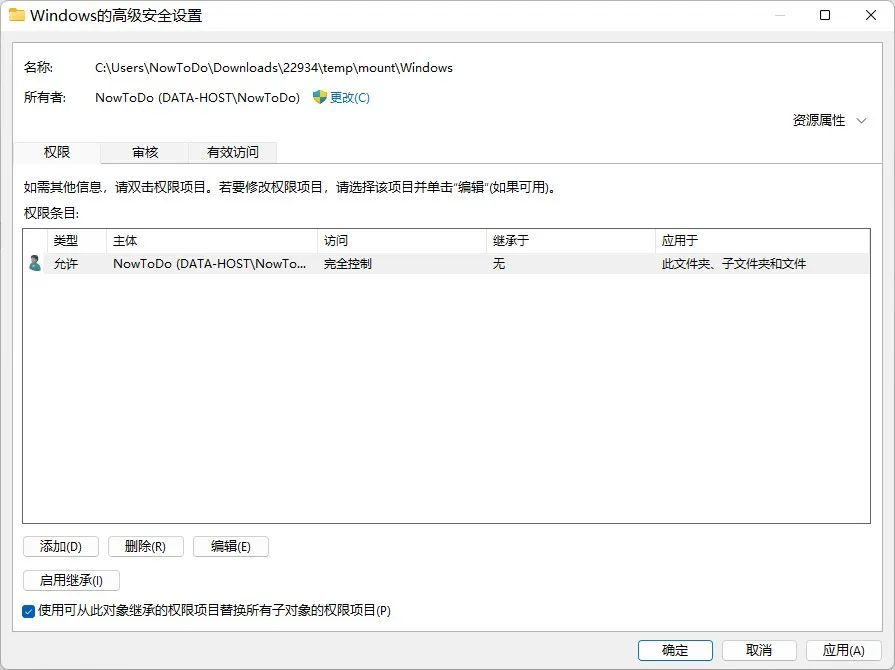Expand the 资源属性 section chevron
Screen dimensions: 895x670
pyautogui.click(x=861, y=120)
